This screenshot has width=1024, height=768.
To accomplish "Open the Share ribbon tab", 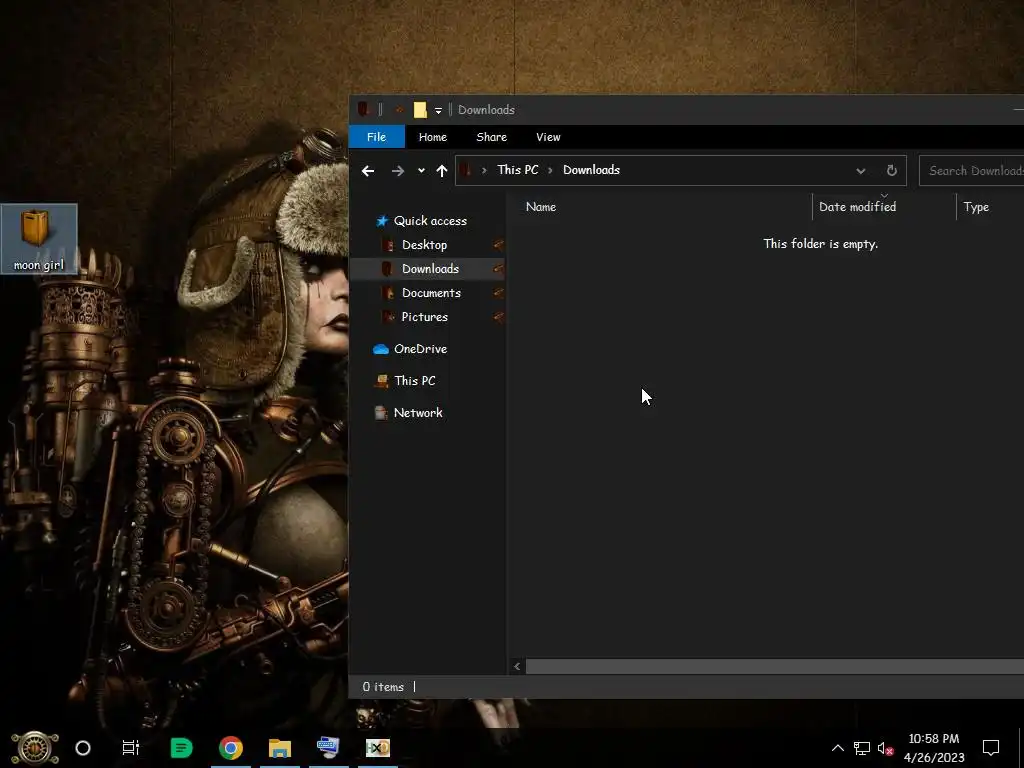I will click(x=492, y=137).
